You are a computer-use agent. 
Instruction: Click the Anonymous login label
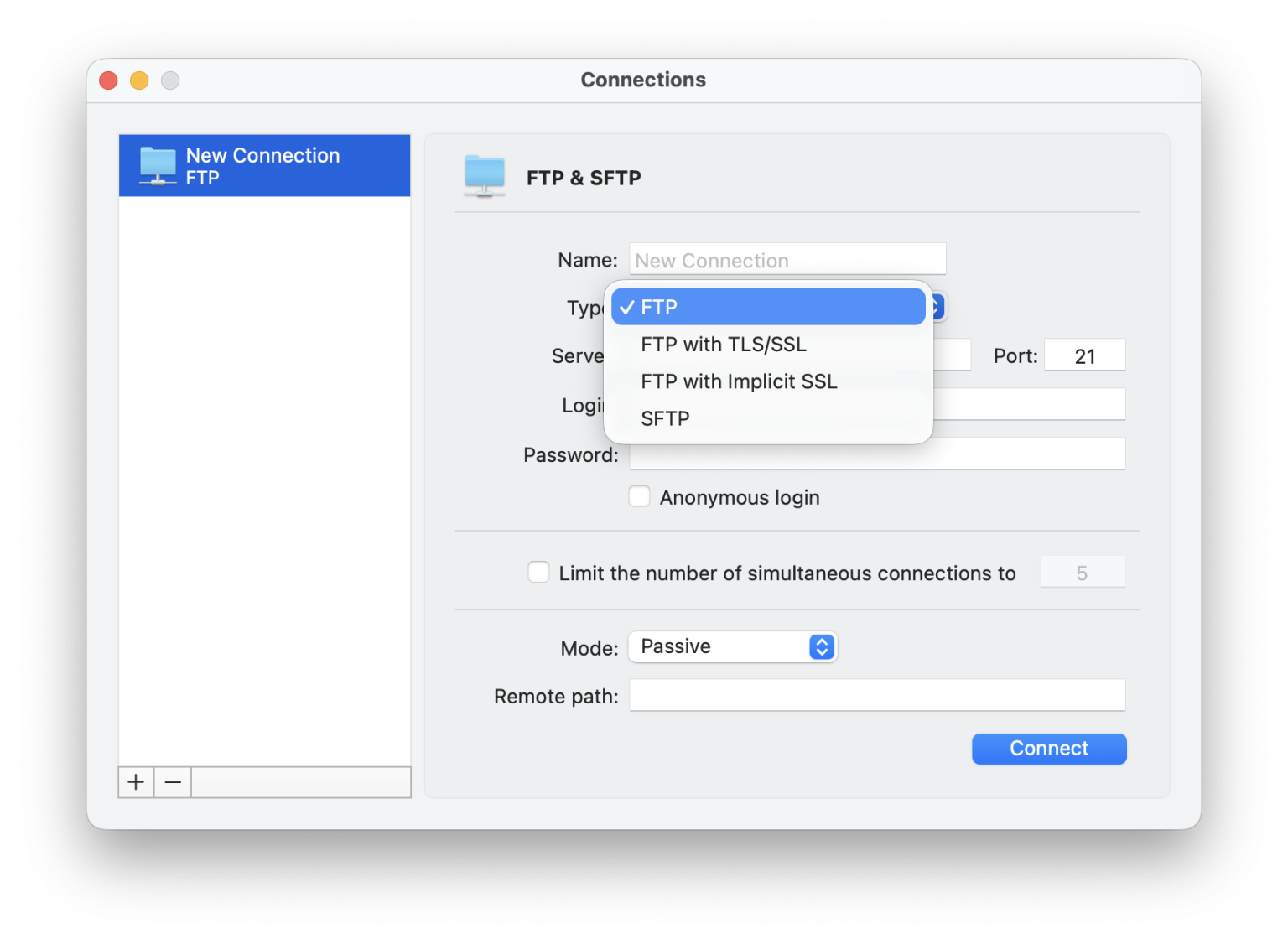pyautogui.click(x=740, y=497)
